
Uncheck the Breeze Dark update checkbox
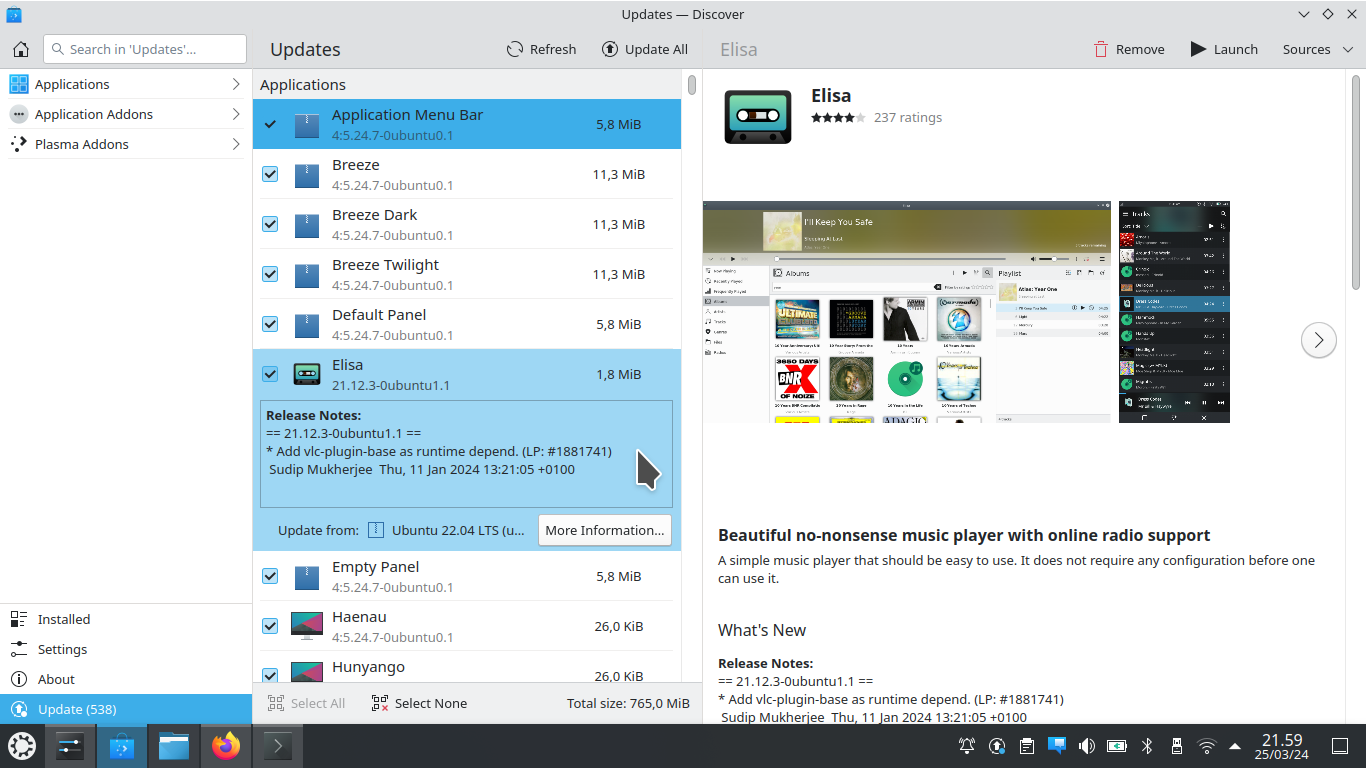(270, 224)
